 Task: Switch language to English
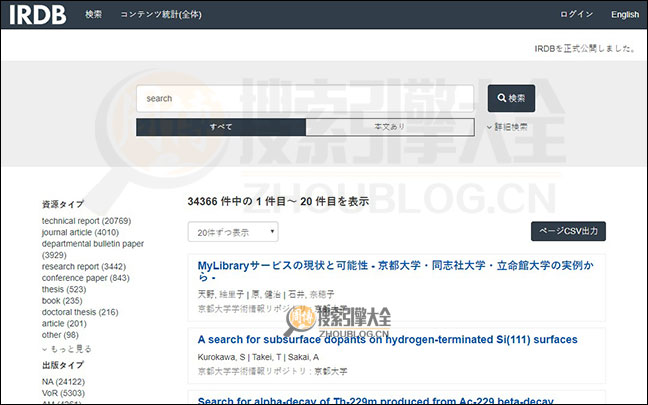(625, 14)
